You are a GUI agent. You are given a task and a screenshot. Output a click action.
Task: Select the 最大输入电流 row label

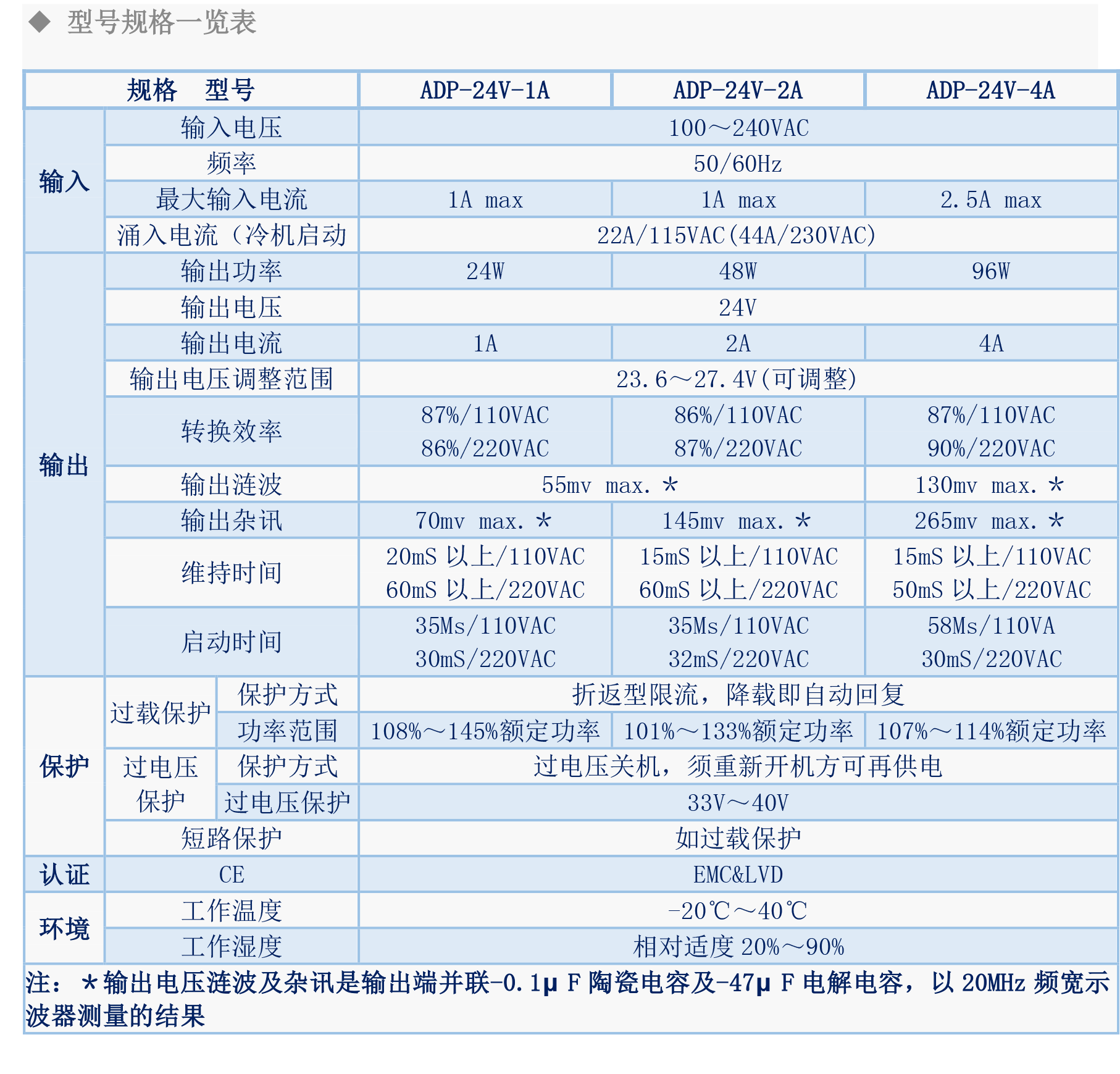tap(232, 199)
